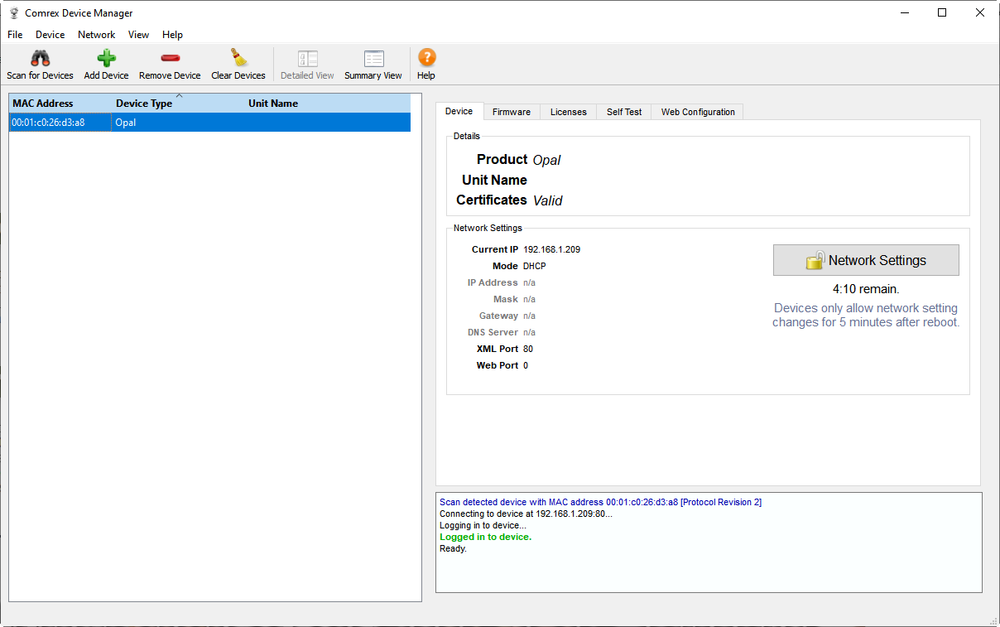Click the Network Settings button
The width and height of the screenshot is (1000, 627).
pyautogui.click(x=866, y=260)
